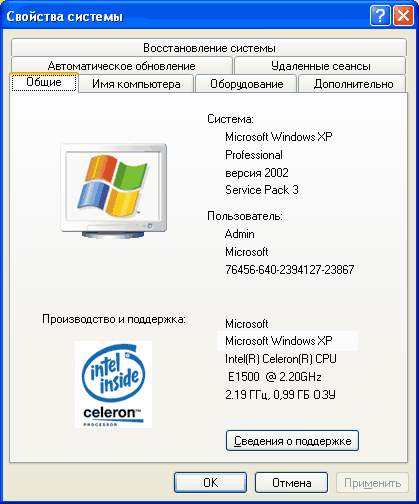Click the title bar Help question mark icon

click(x=380, y=16)
